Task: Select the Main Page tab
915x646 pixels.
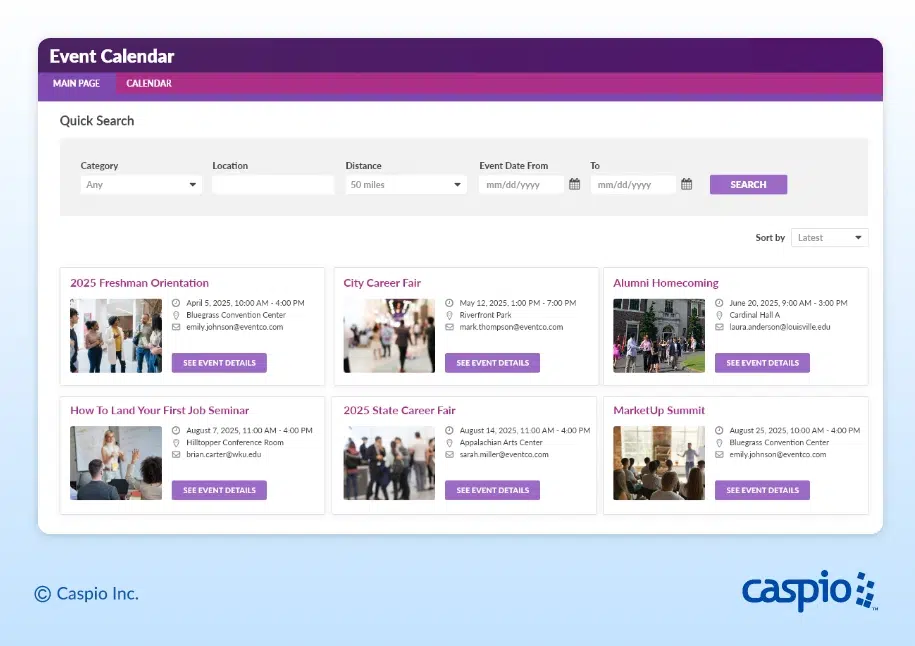Action: pos(76,84)
